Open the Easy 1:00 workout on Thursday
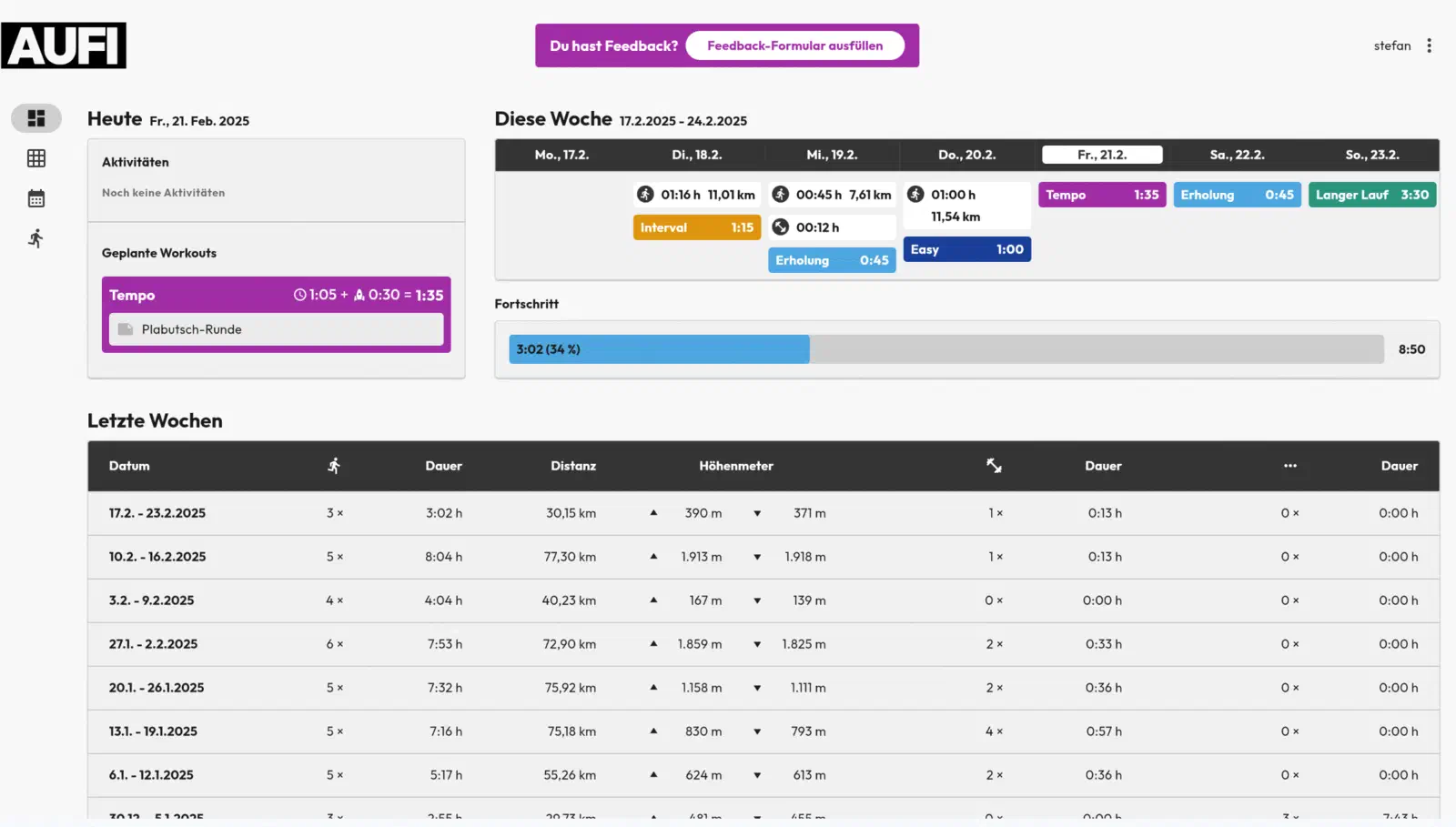The width and height of the screenshot is (1456, 827). [x=967, y=249]
